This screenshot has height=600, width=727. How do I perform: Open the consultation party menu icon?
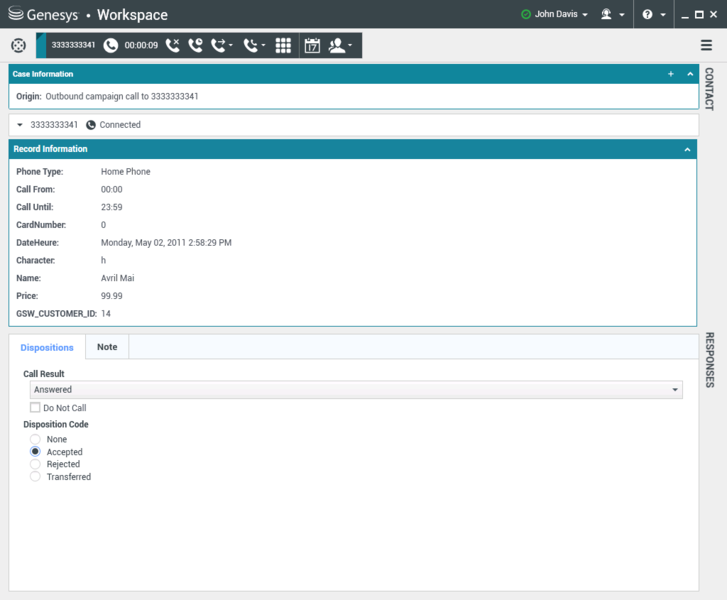coord(337,45)
